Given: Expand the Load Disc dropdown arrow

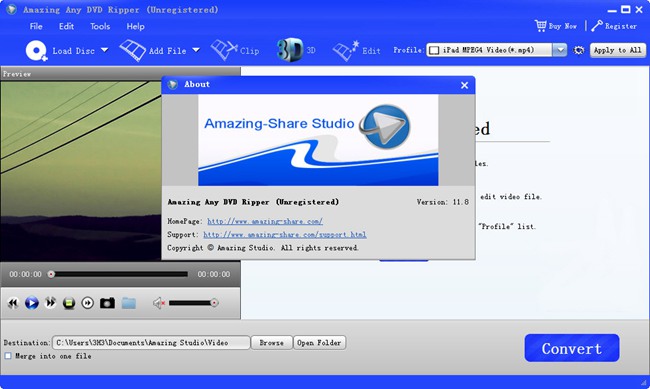Looking at the screenshot, I should [x=105, y=50].
